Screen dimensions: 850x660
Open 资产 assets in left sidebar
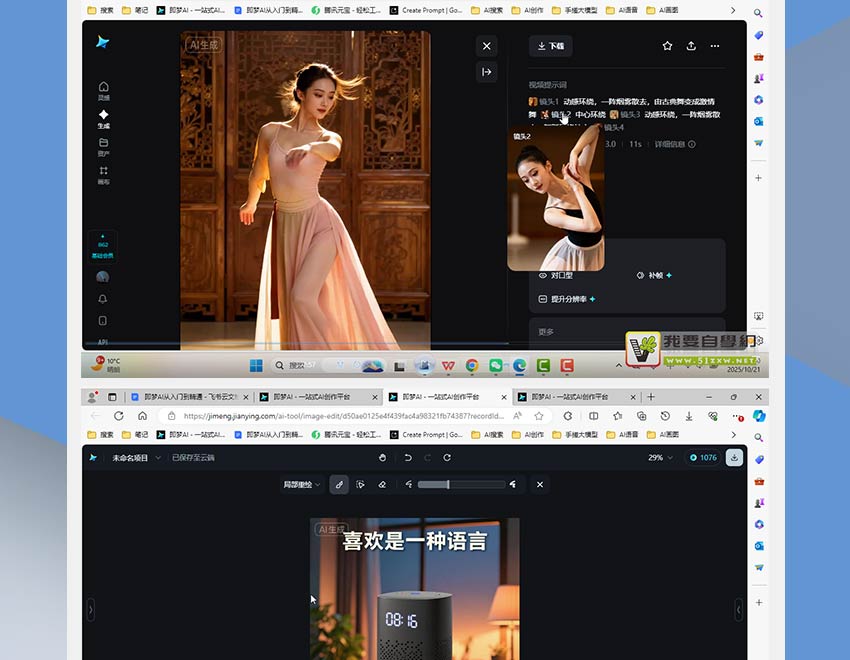click(104, 147)
